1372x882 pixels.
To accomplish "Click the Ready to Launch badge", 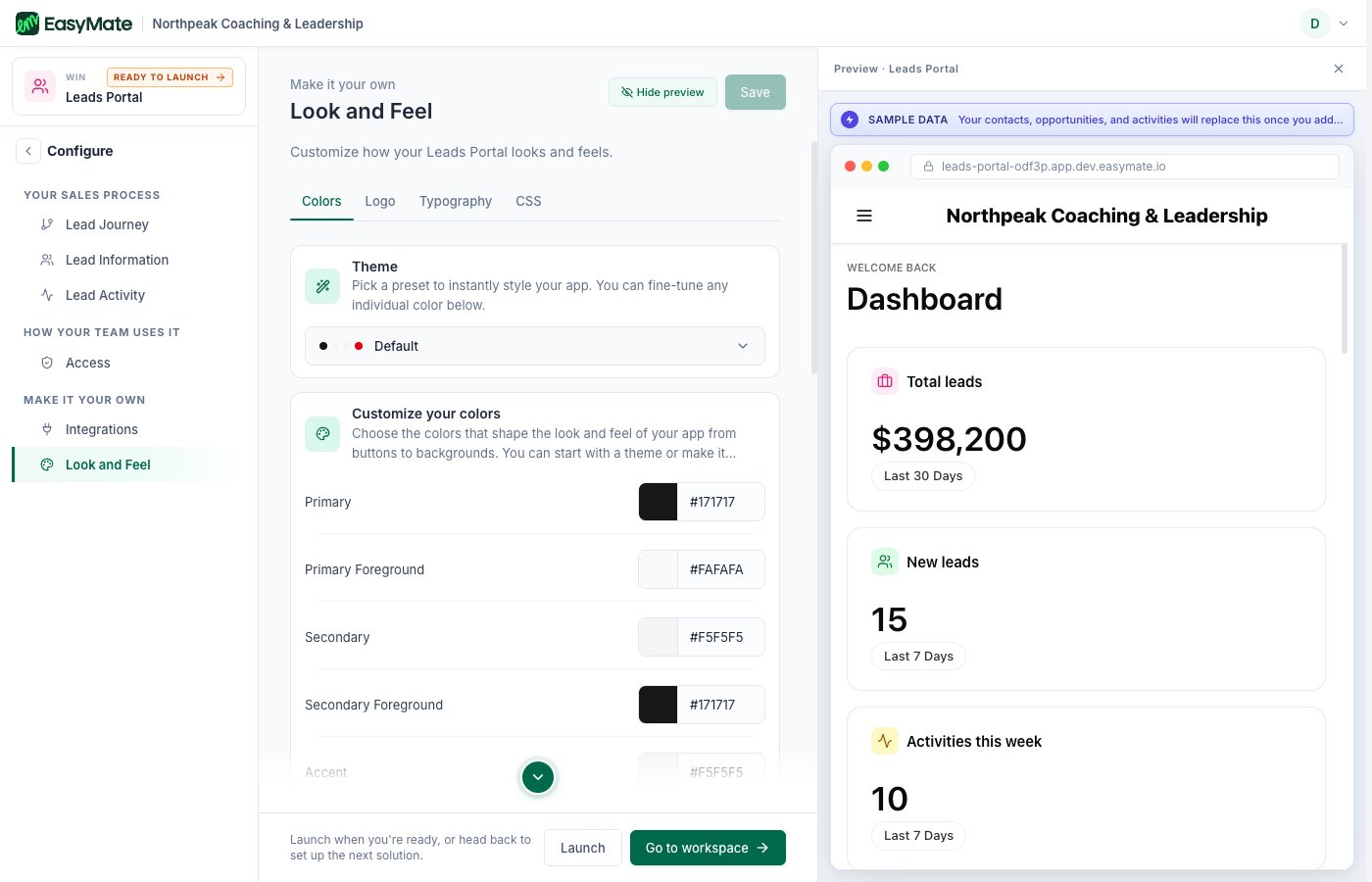I will click(170, 77).
